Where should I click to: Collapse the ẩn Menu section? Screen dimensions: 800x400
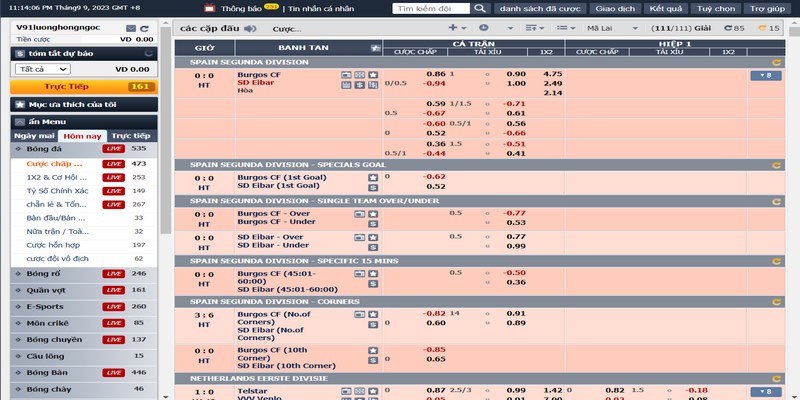[84, 122]
